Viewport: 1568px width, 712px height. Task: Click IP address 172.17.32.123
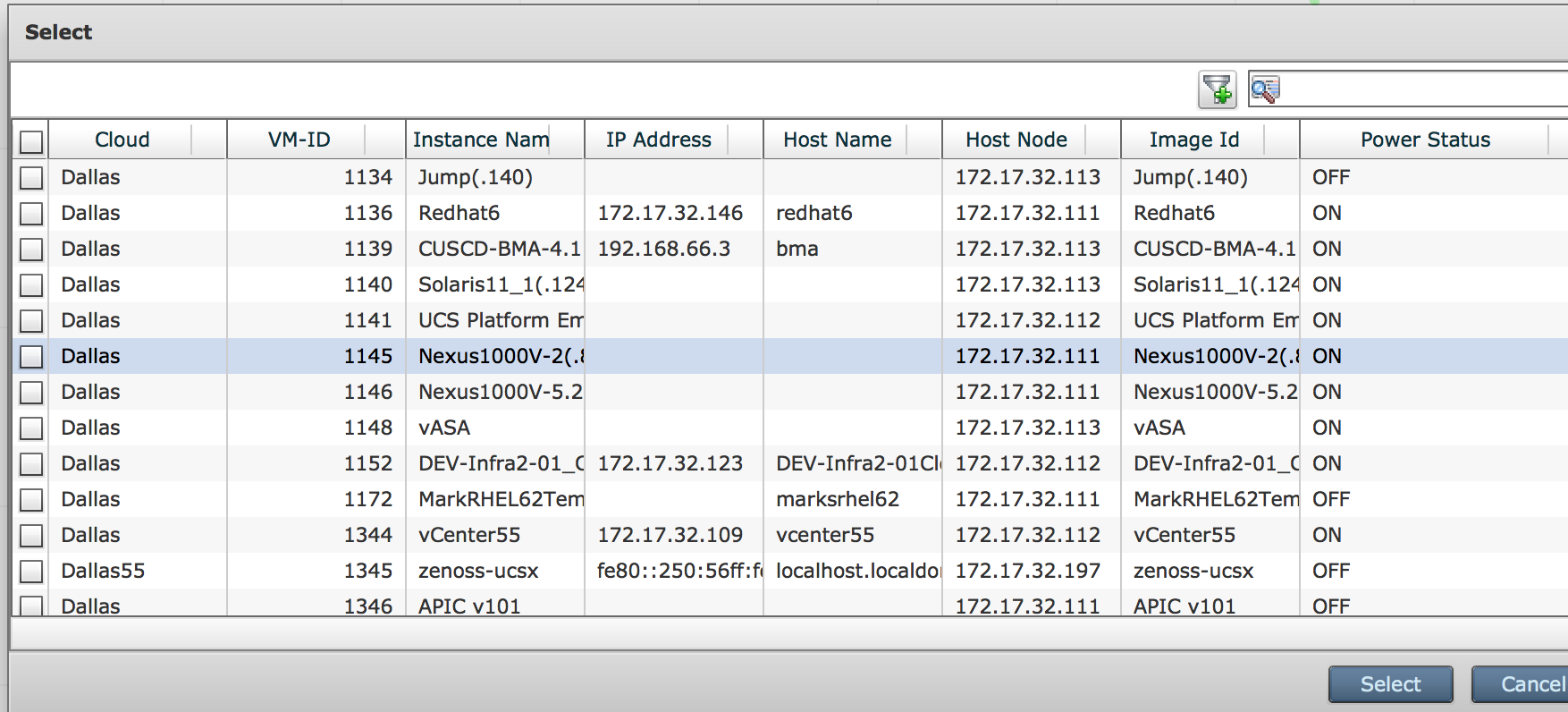point(670,463)
